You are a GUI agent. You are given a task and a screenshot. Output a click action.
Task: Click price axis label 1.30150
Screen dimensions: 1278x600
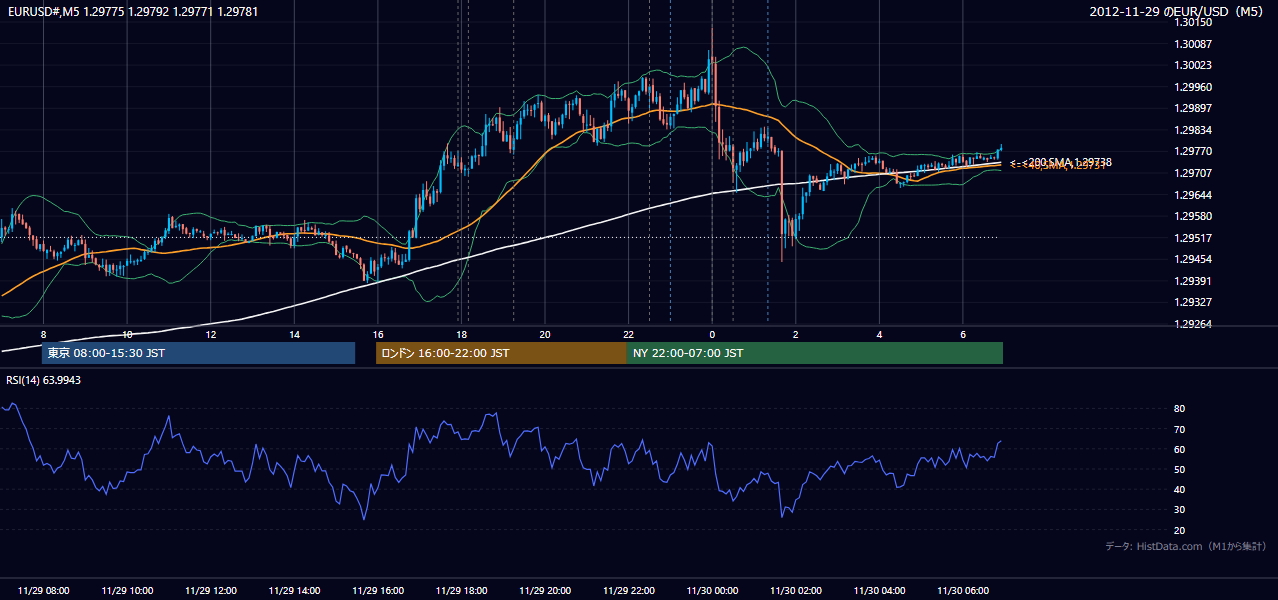coord(1193,22)
